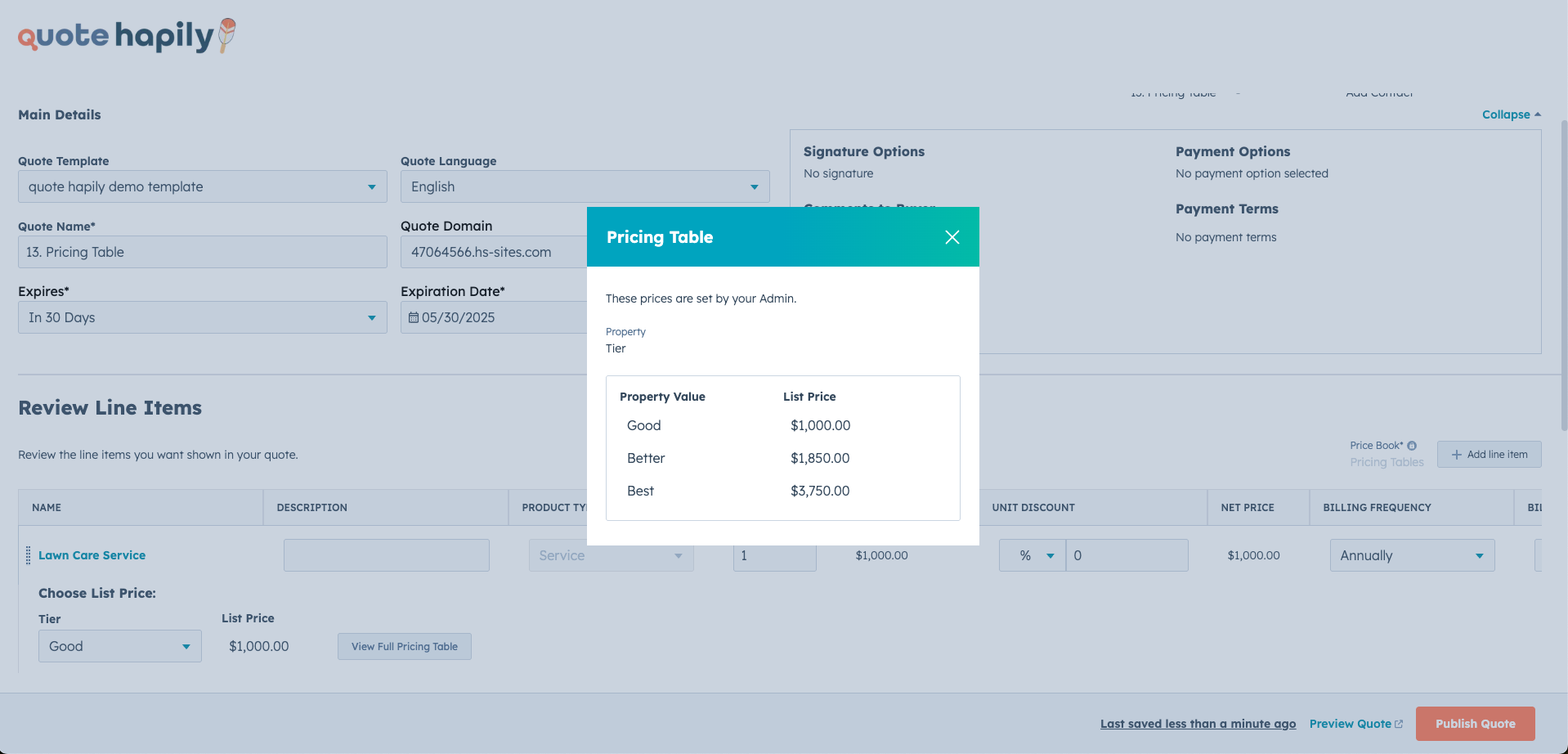The image size is (1568, 754).
Task: Click the drag handle beside Lawn Care Service
Action: 27,555
